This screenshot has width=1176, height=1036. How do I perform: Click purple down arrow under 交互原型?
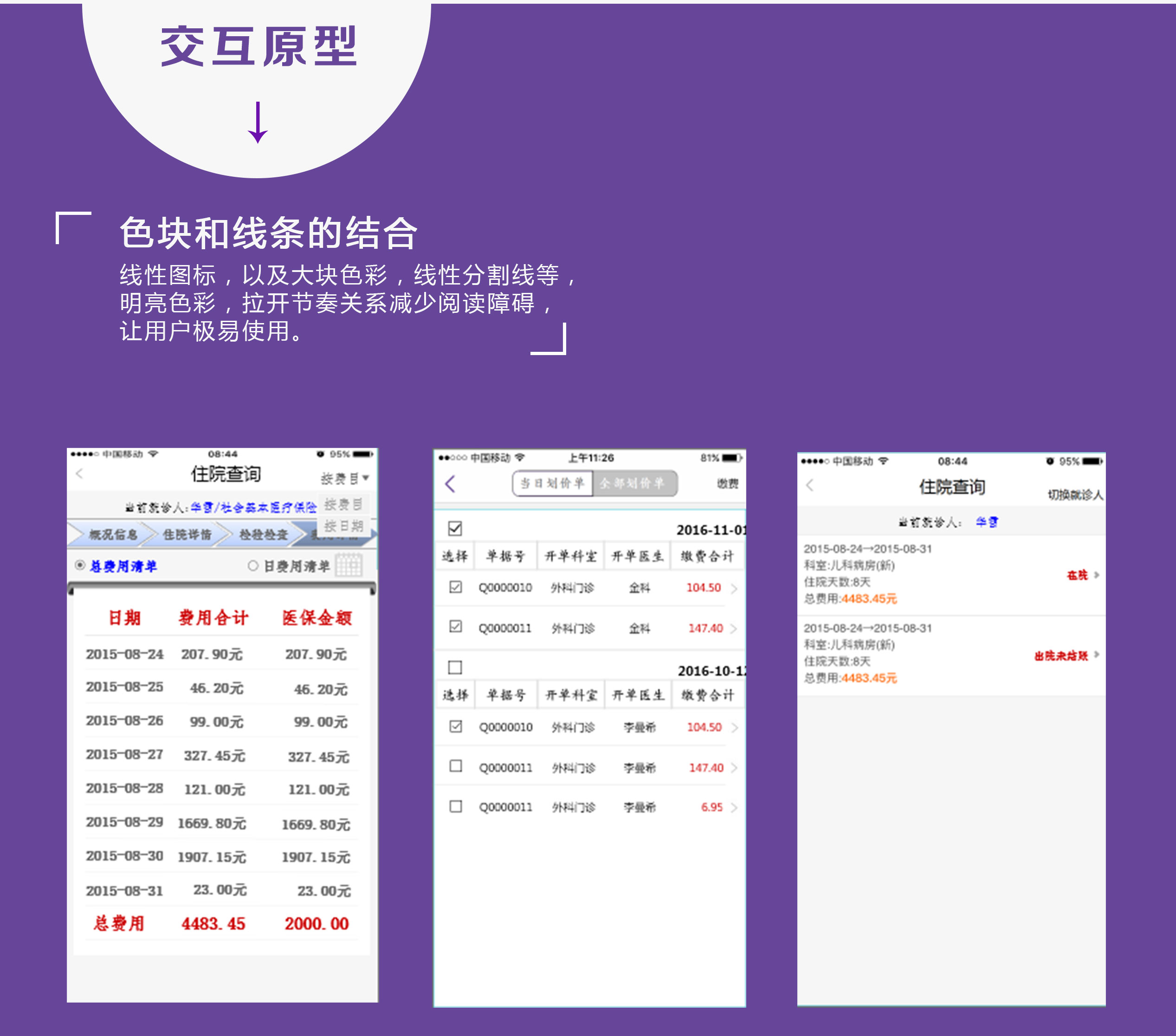coord(258,123)
